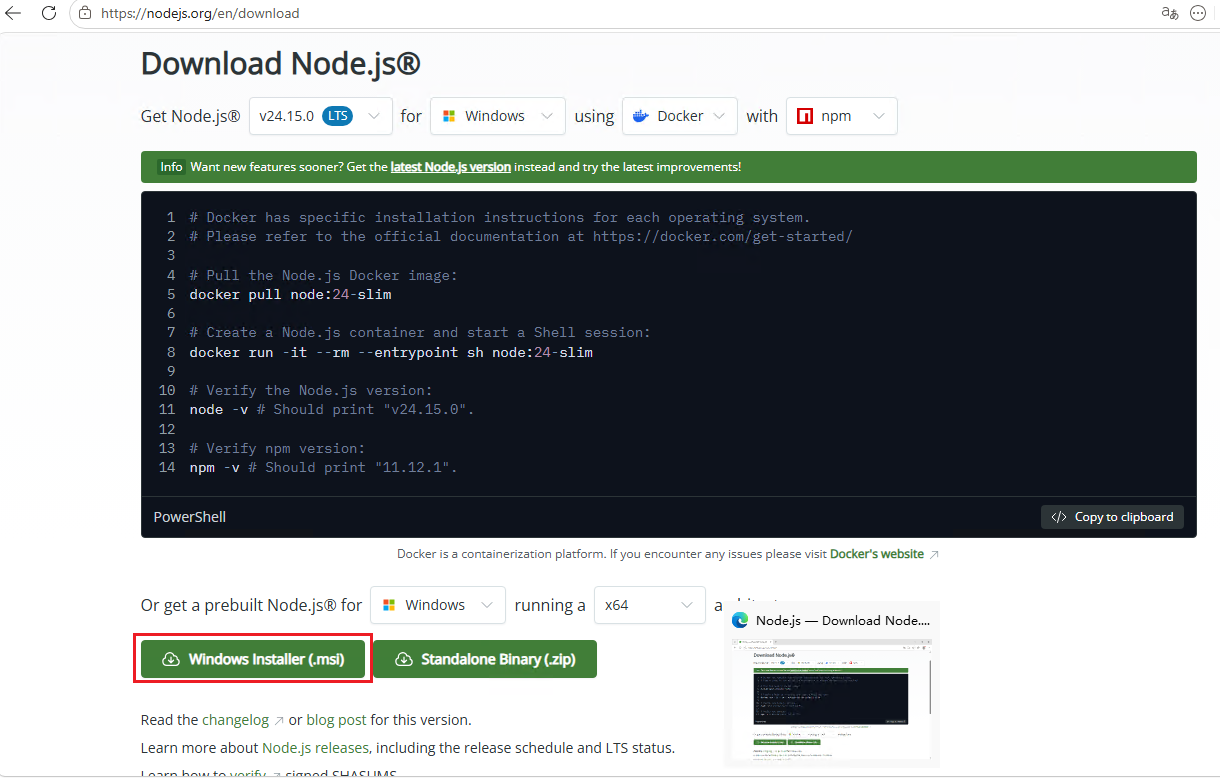This screenshot has height=778, width=1220.
Task: Click the 'node -v' code line
Action: pyautogui.click(x=332, y=410)
